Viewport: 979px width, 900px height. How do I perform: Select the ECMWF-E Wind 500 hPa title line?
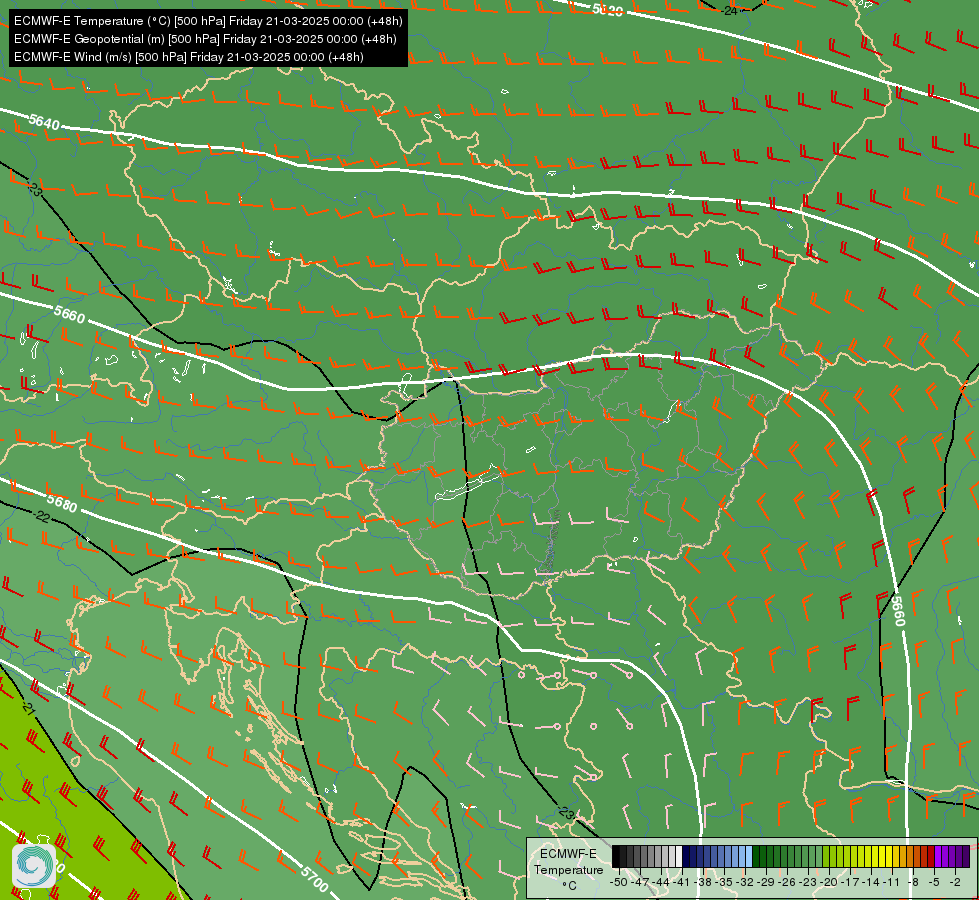[189, 57]
